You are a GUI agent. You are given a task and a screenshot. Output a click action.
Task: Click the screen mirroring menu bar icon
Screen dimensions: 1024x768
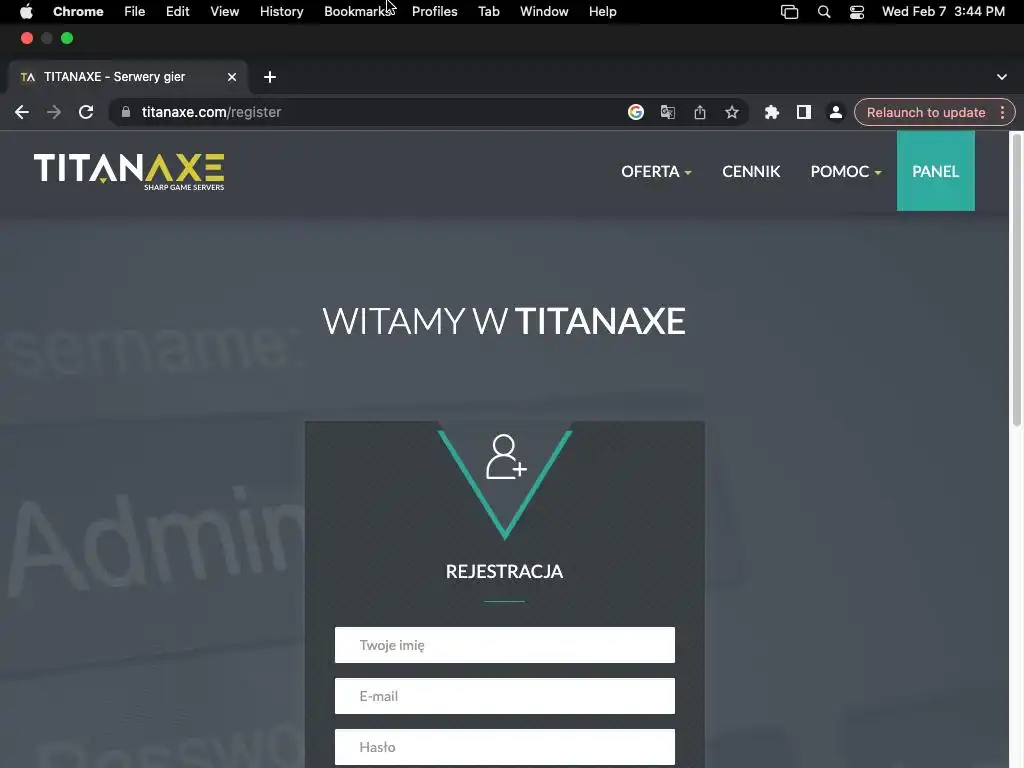[x=790, y=12]
